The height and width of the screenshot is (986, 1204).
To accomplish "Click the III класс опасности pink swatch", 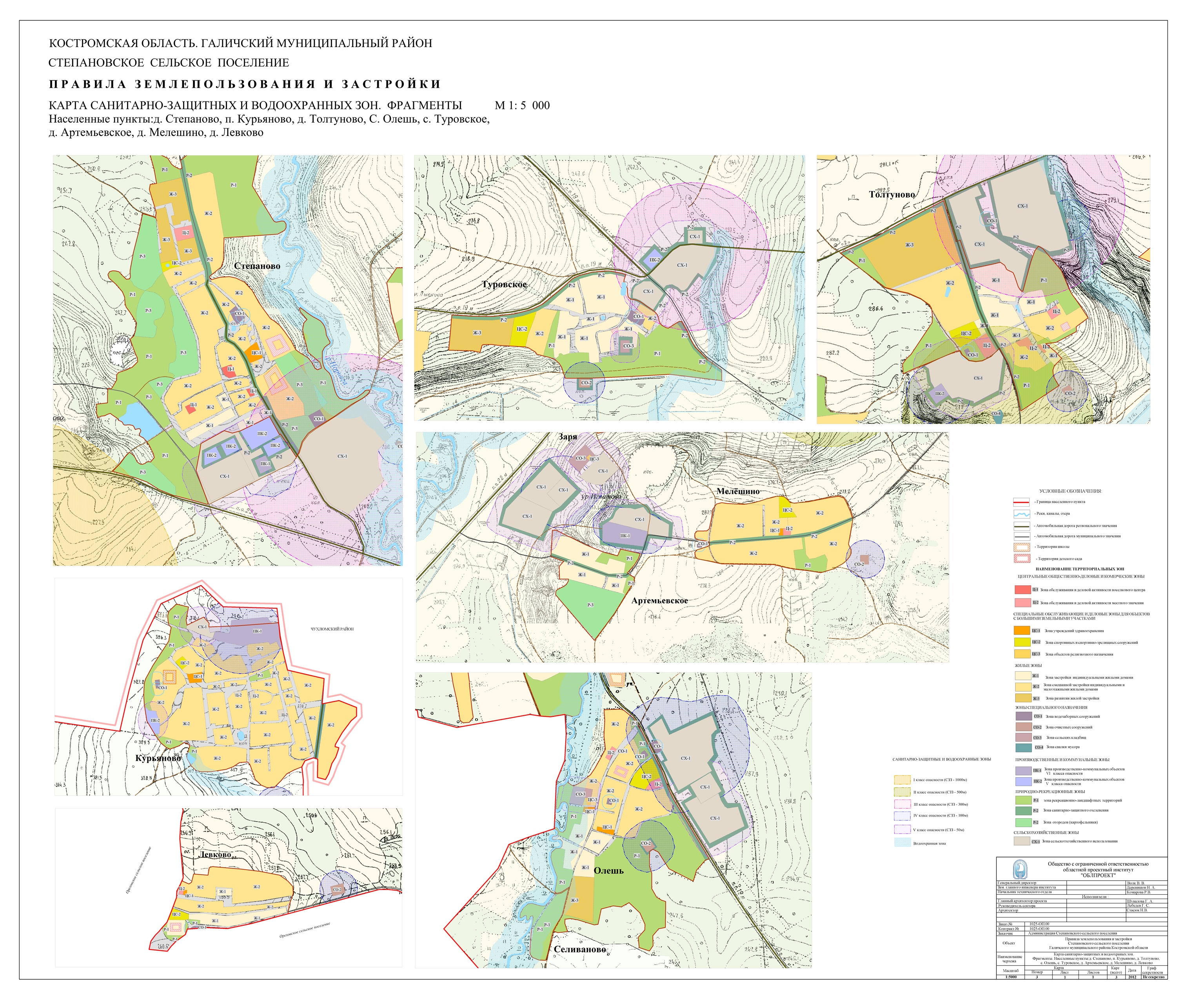I will point(903,804).
